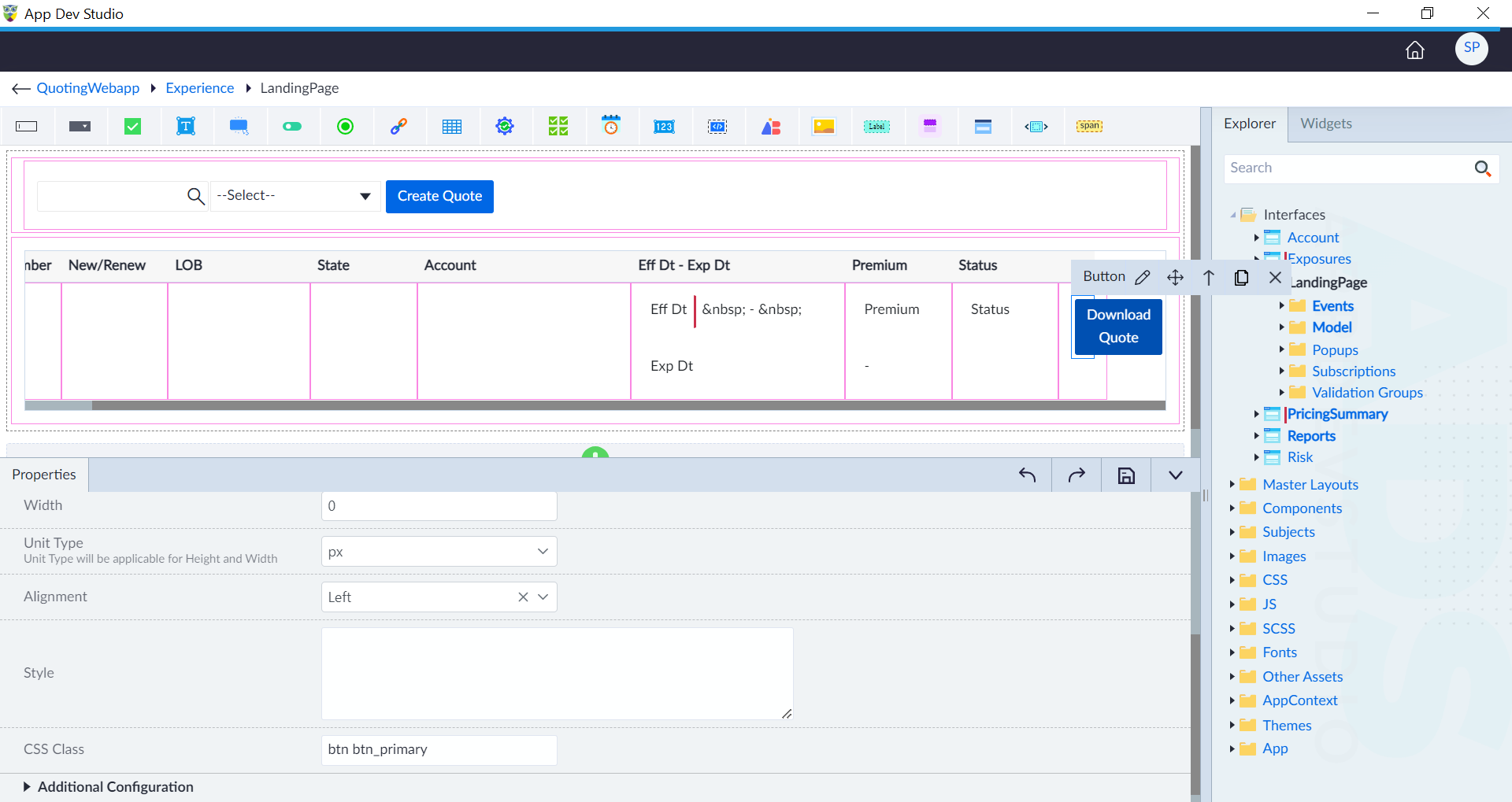Open the Experience breadcrumb link
1512x802 pixels.
200,88
